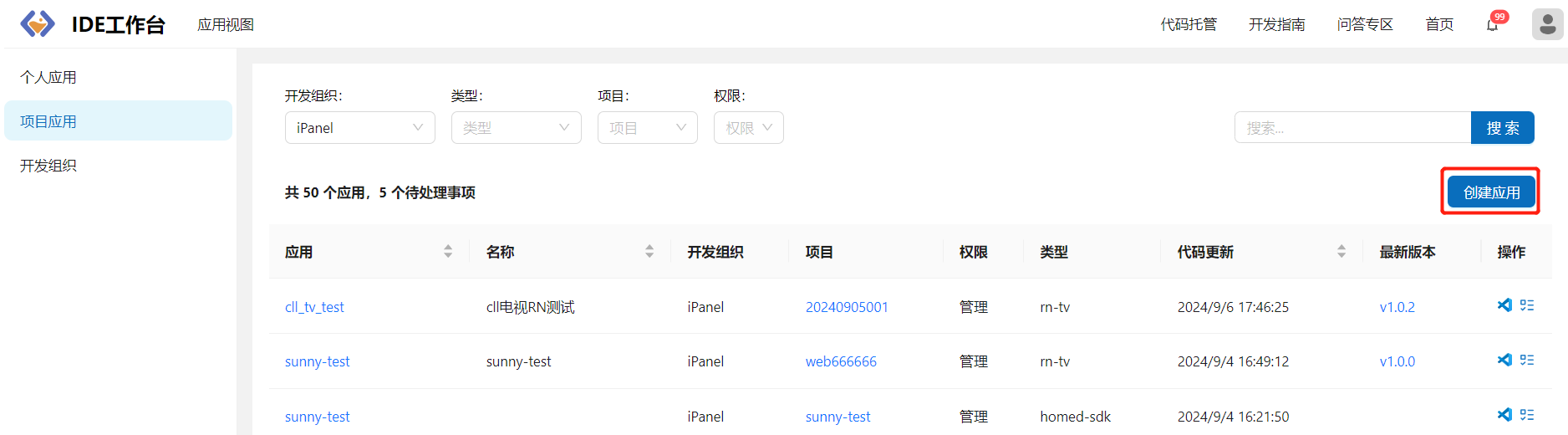This screenshot has width=1568, height=435.
Task: Open VS Code icon for web666666 row
Action: point(1504,360)
